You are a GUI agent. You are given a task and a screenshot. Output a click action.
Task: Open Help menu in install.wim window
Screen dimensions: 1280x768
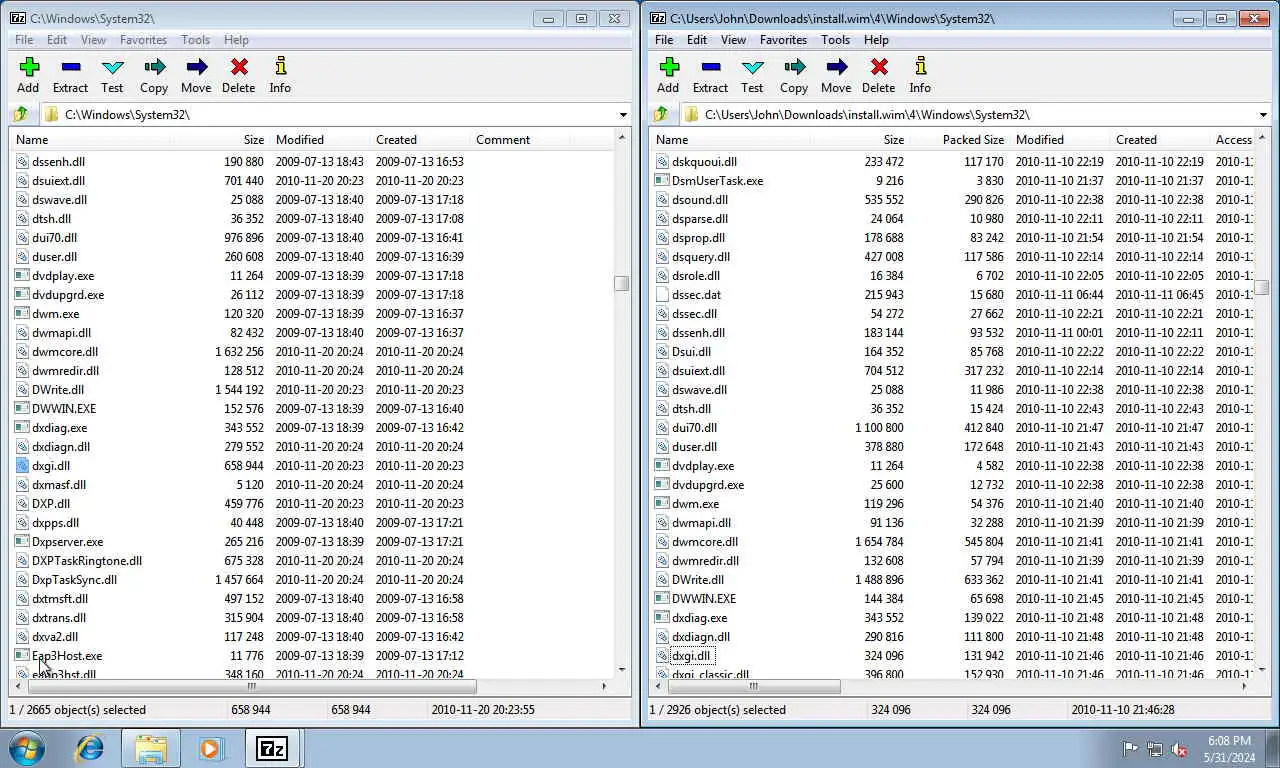click(876, 40)
